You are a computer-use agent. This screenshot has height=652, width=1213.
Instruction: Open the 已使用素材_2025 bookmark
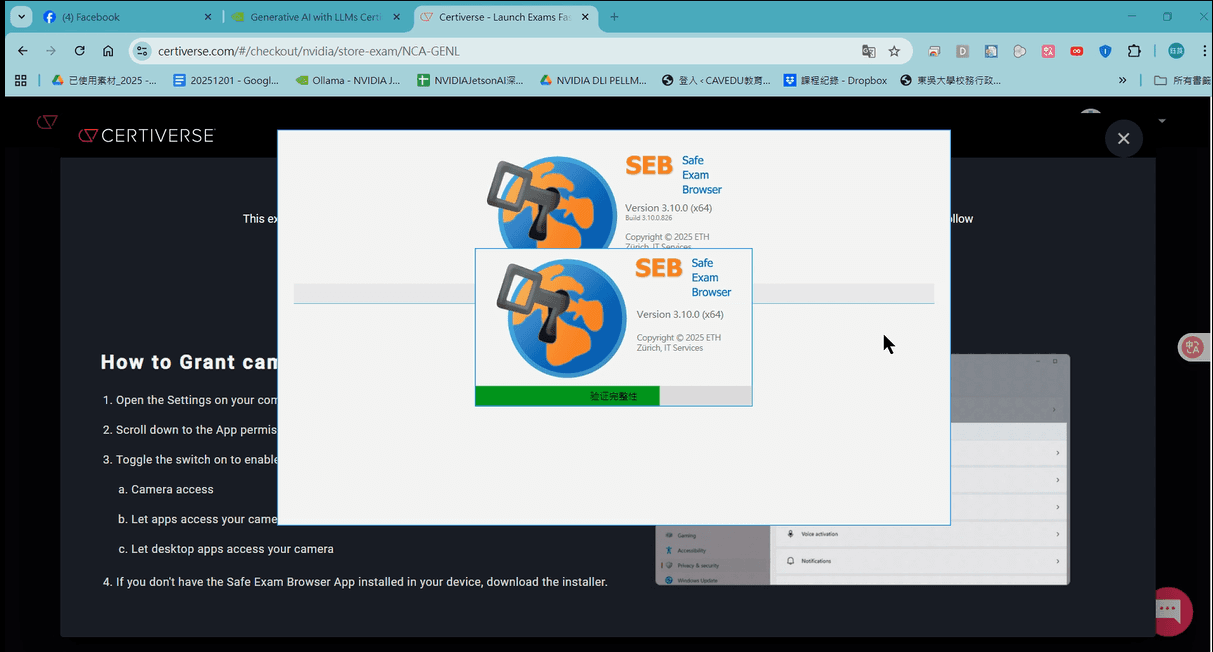[104, 80]
